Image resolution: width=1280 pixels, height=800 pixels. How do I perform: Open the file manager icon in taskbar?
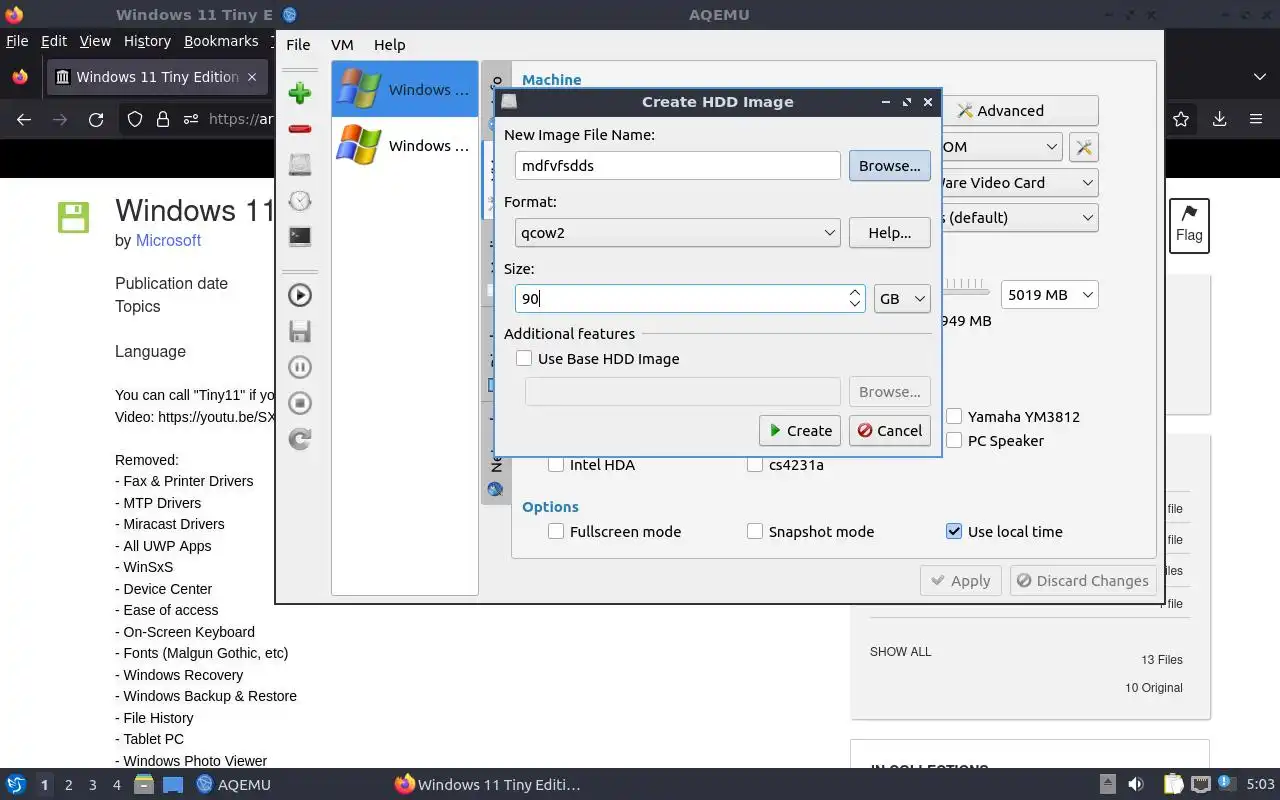(143, 784)
